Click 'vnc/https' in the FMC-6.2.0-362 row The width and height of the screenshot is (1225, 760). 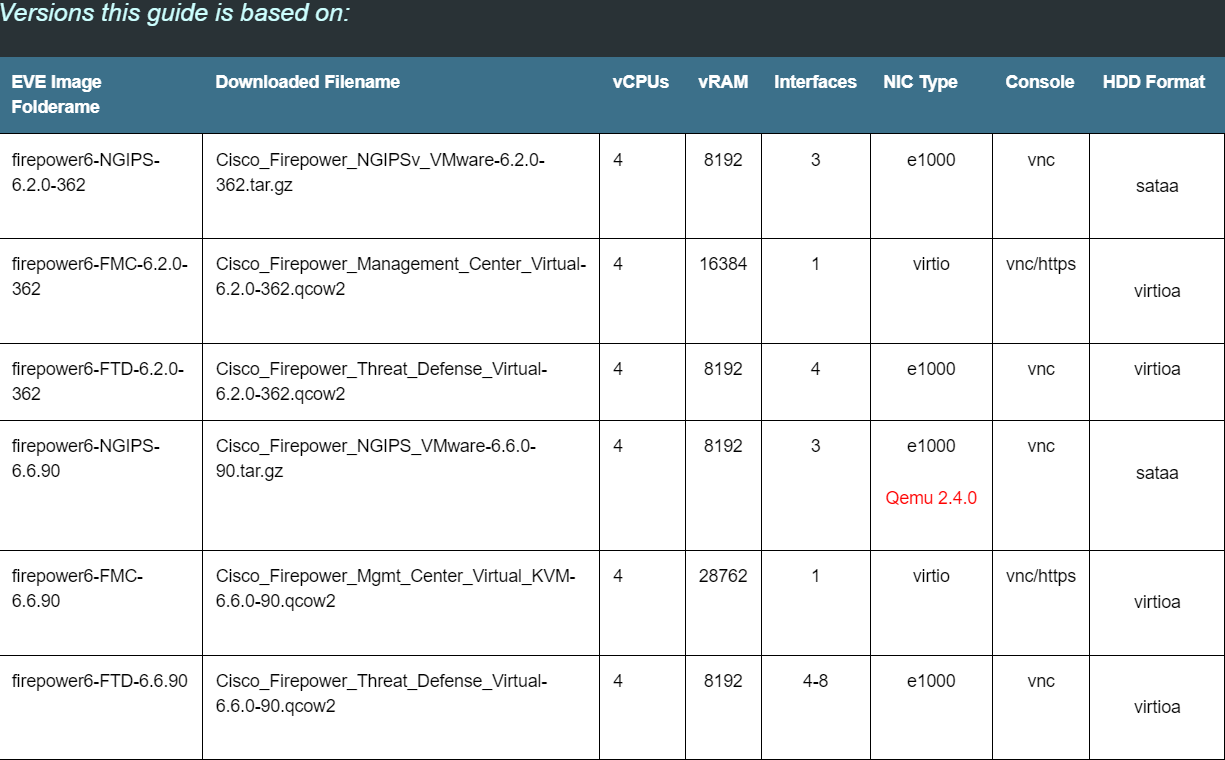tap(1041, 265)
